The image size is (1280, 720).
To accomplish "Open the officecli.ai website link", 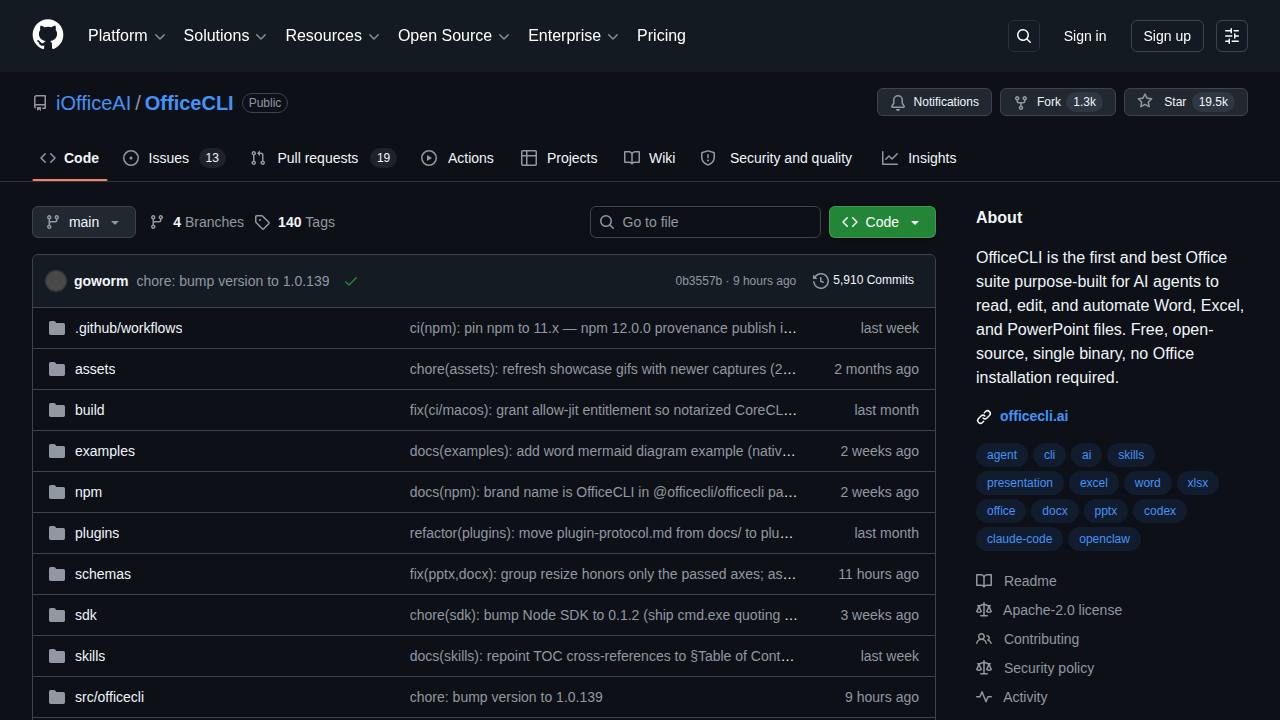I will tap(1034, 417).
